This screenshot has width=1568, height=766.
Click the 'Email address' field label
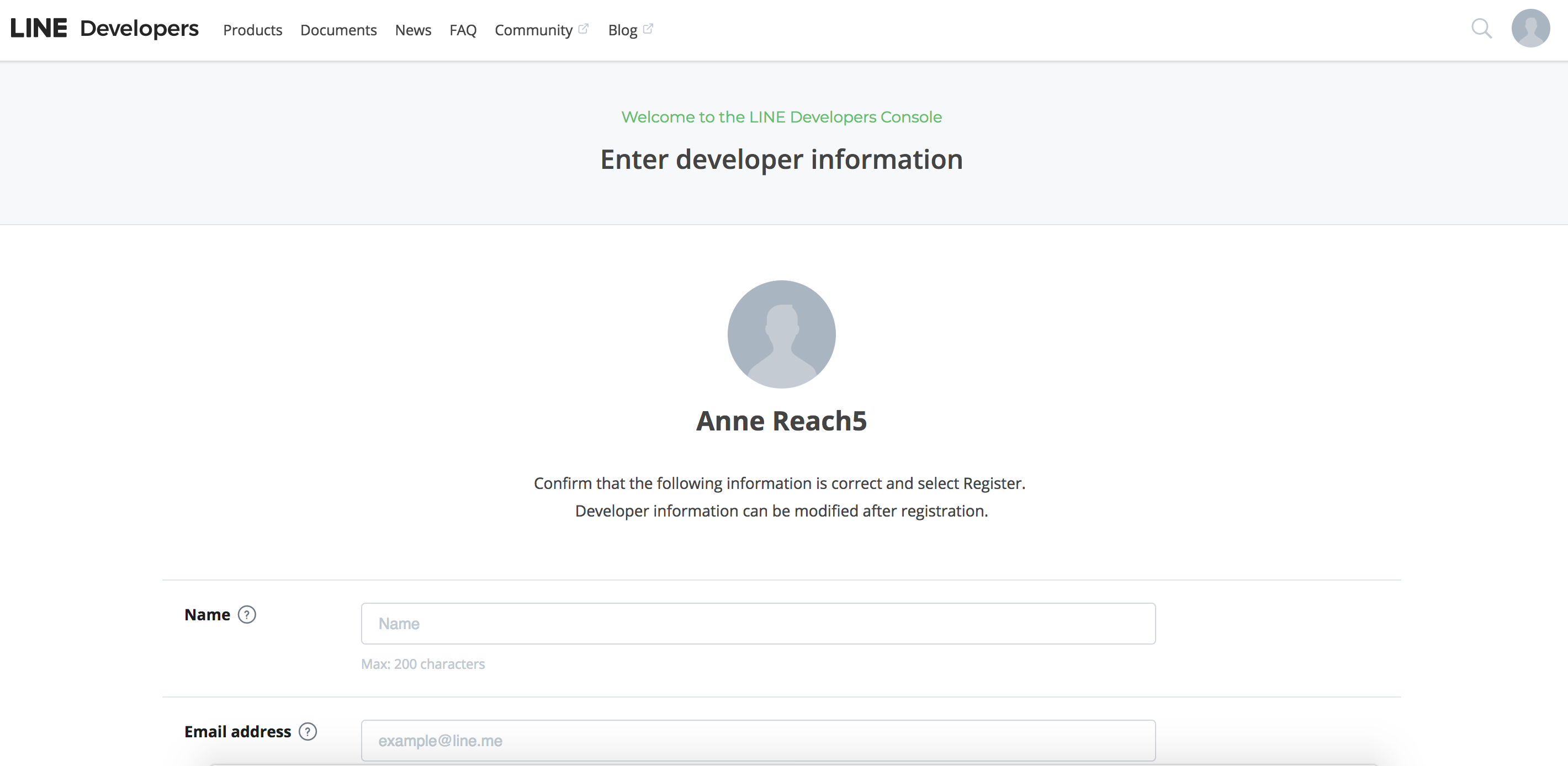coord(237,731)
